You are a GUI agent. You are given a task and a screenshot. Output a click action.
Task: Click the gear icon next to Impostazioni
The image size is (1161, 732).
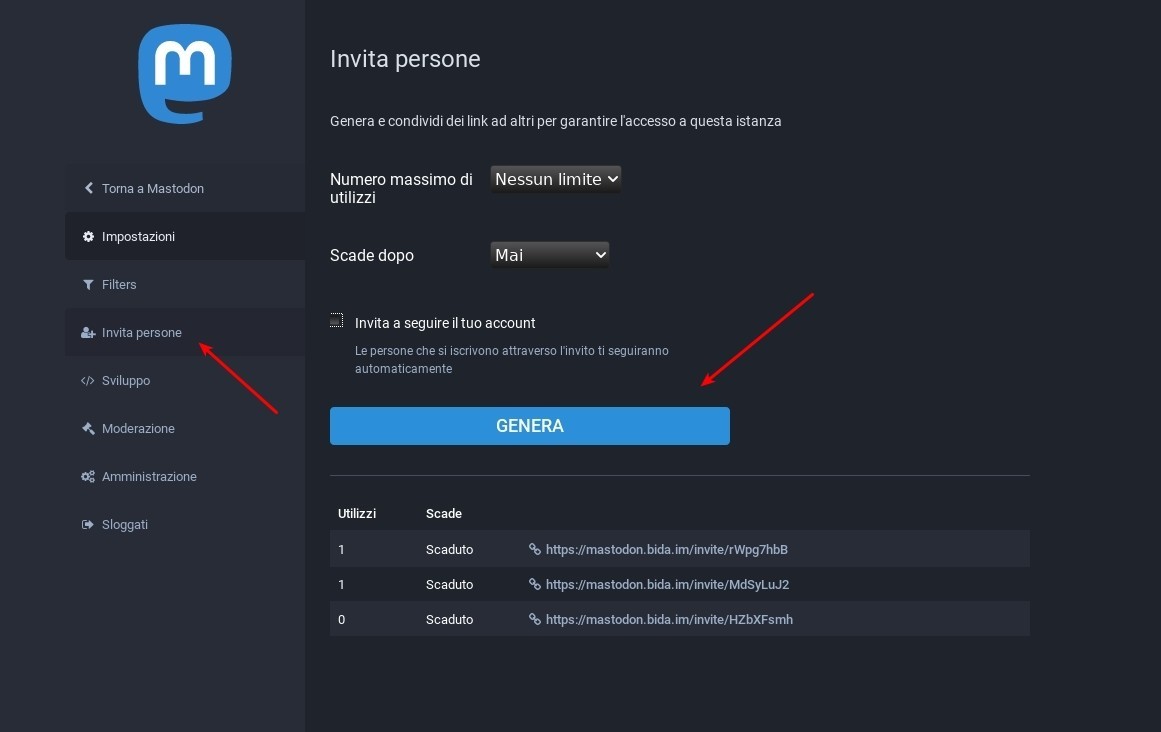[x=88, y=237]
